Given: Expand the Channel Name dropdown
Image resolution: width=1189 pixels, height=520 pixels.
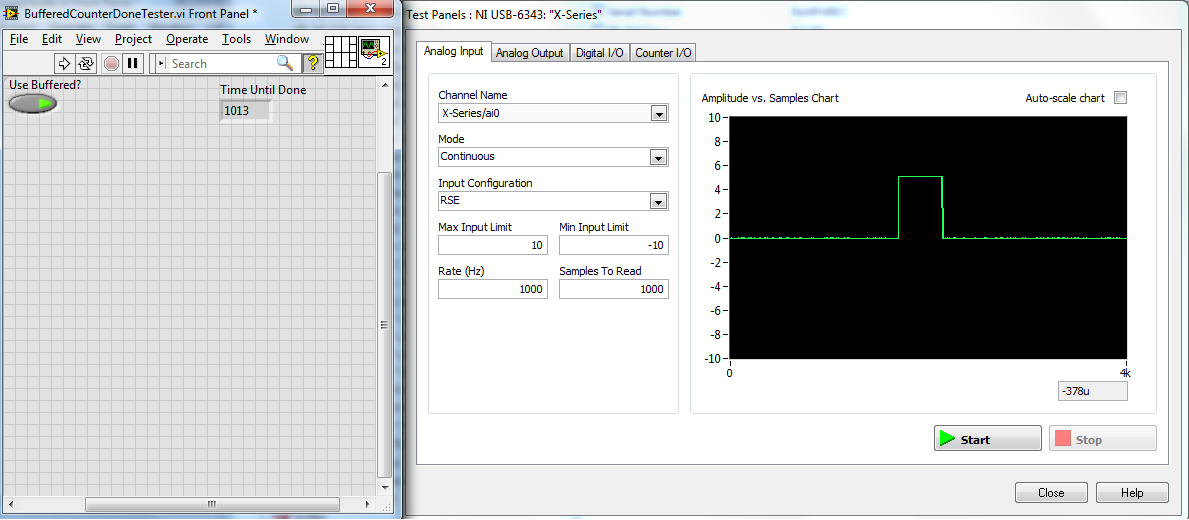Looking at the screenshot, I should pos(658,114).
